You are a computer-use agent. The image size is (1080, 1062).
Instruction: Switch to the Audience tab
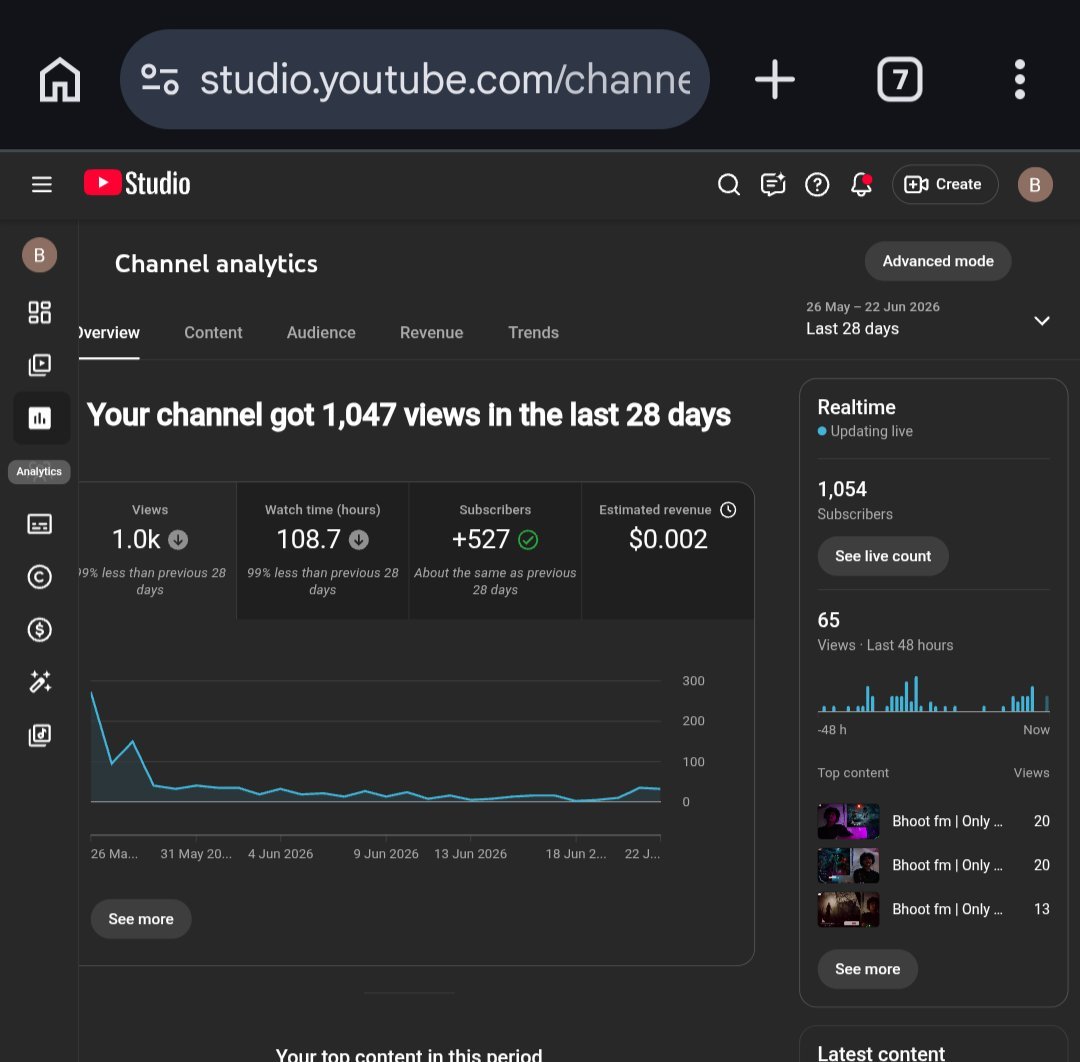tap(321, 333)
